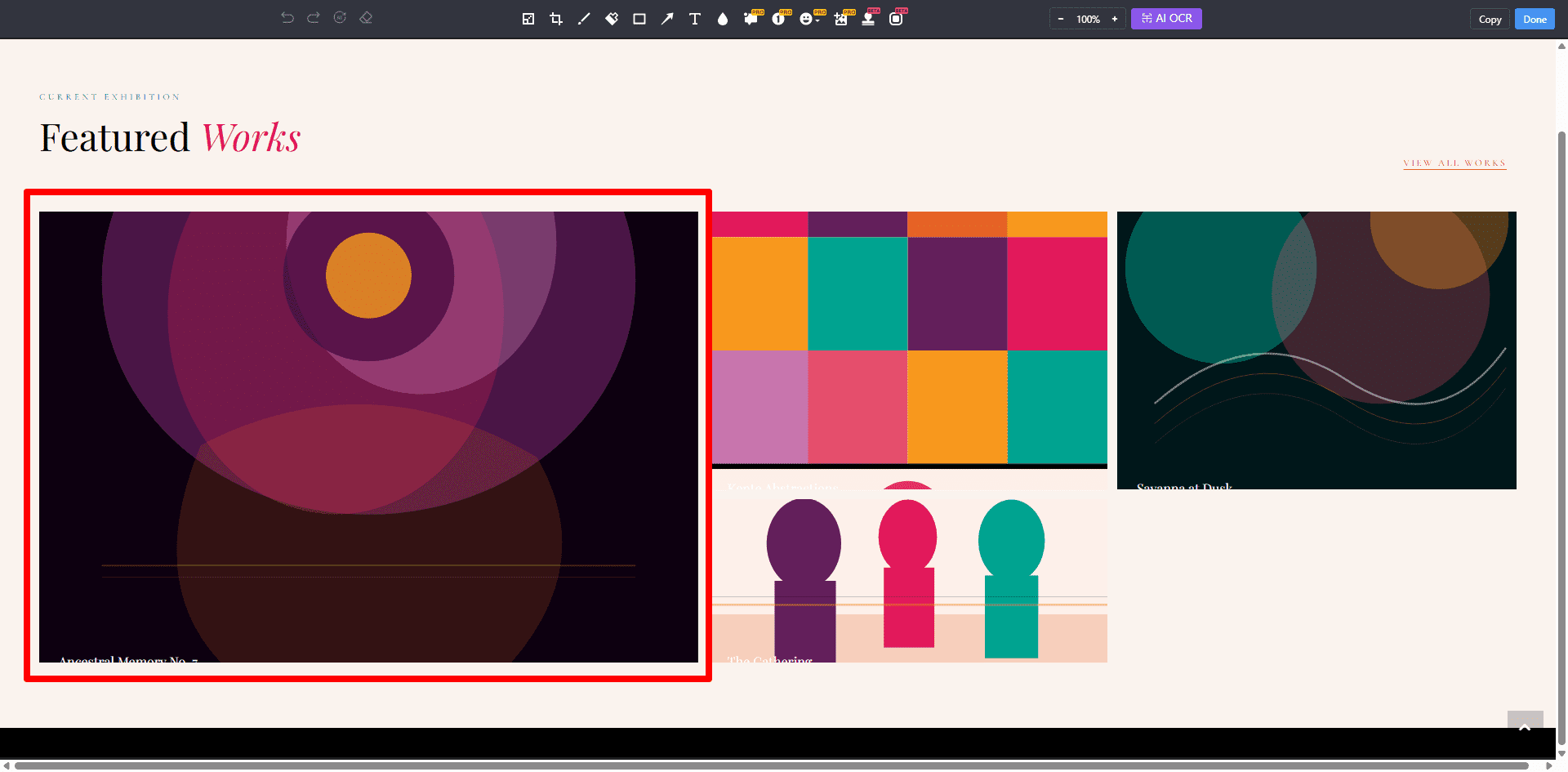Click the Done button
The width and height of the screenshot is (1568, 772).
click(1535, 19)
